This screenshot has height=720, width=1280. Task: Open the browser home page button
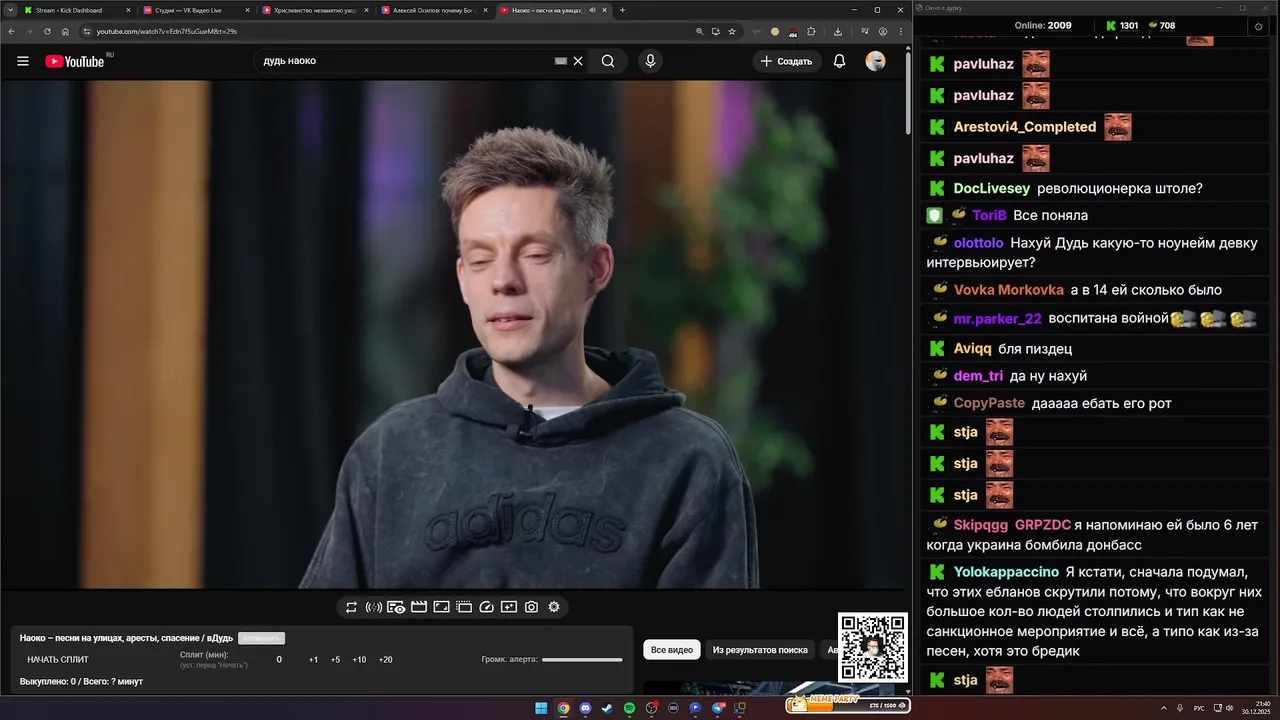tap(65, 31)
